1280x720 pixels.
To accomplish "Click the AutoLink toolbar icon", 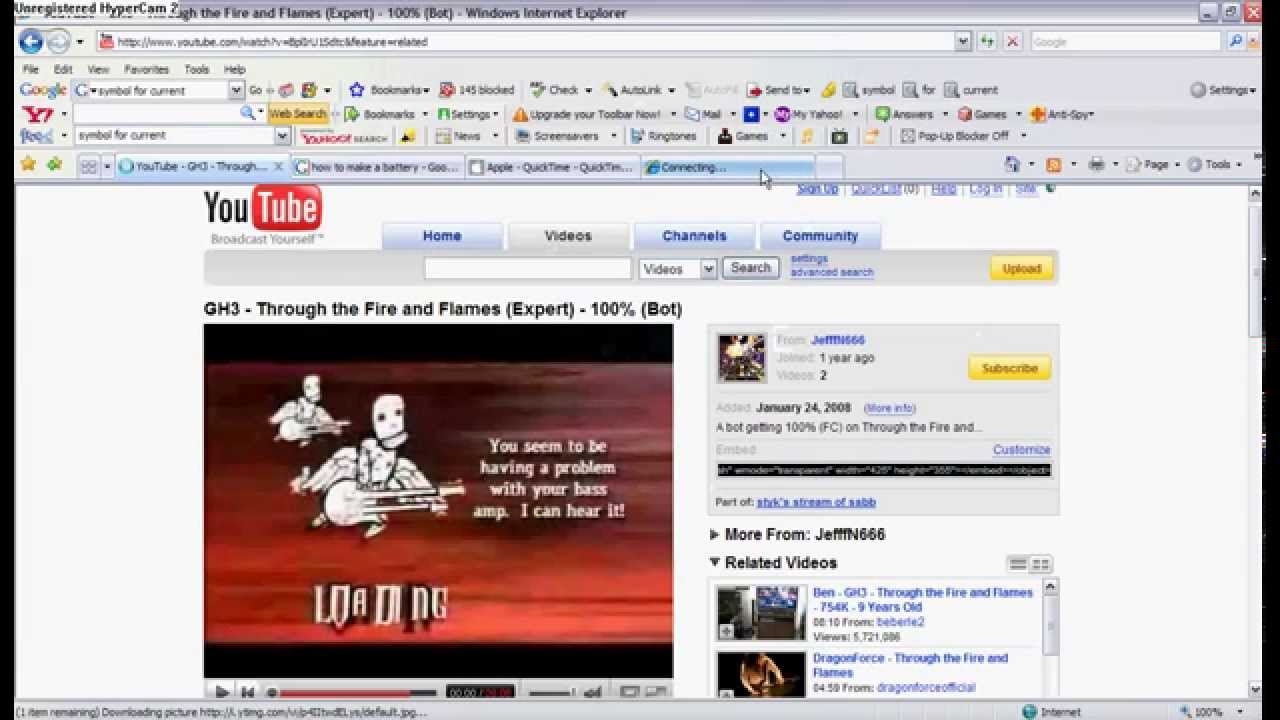I will point(609,90).
